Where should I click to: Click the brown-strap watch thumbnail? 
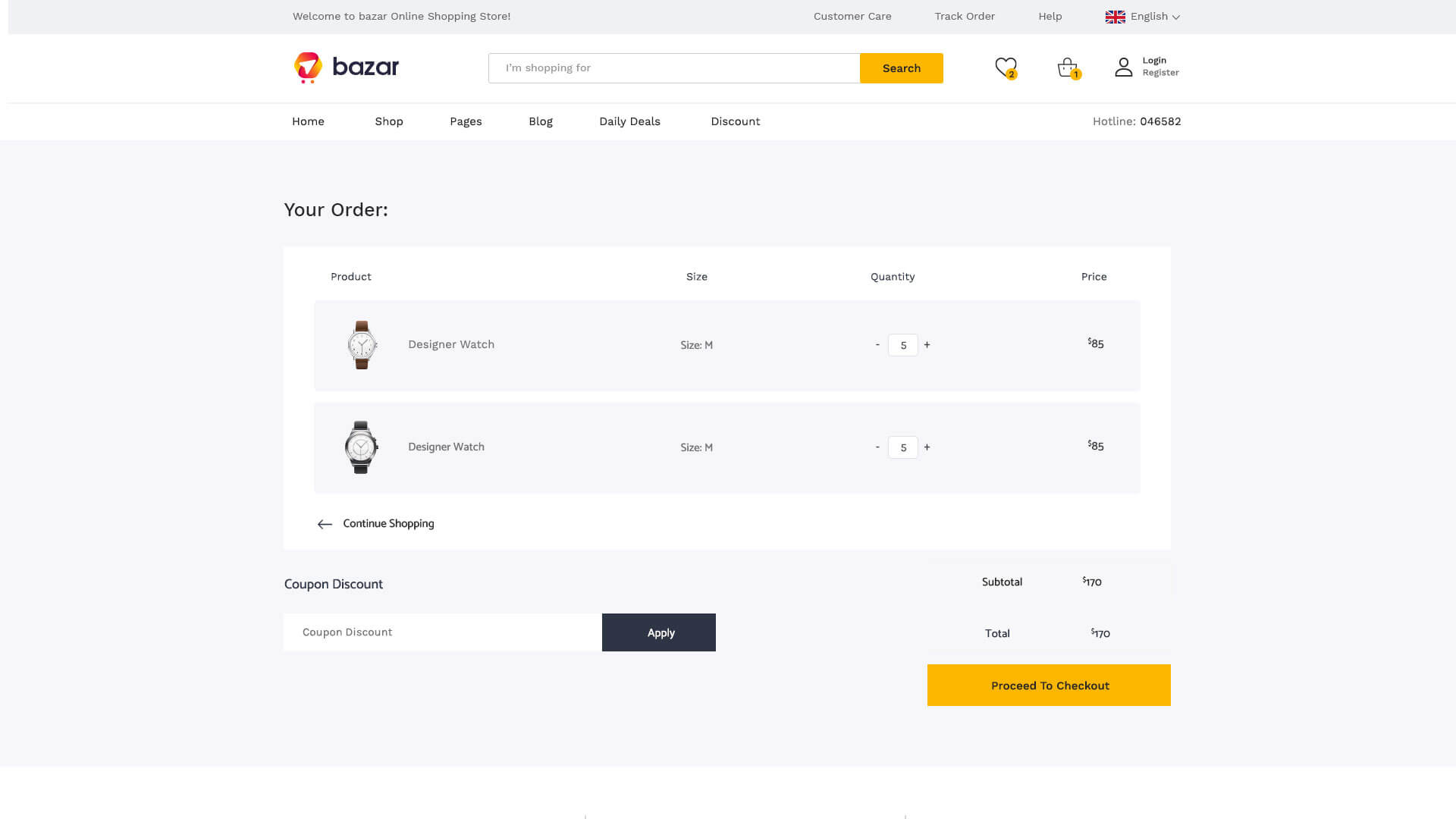[x=362, y=345]
